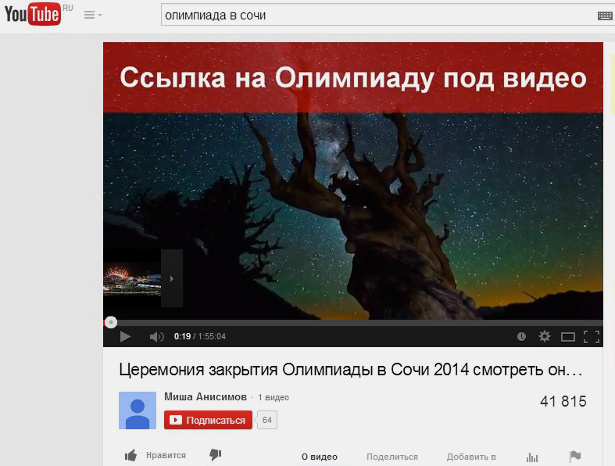615x466 pixels.
Task: Play the video
Action: click(125, 337)
